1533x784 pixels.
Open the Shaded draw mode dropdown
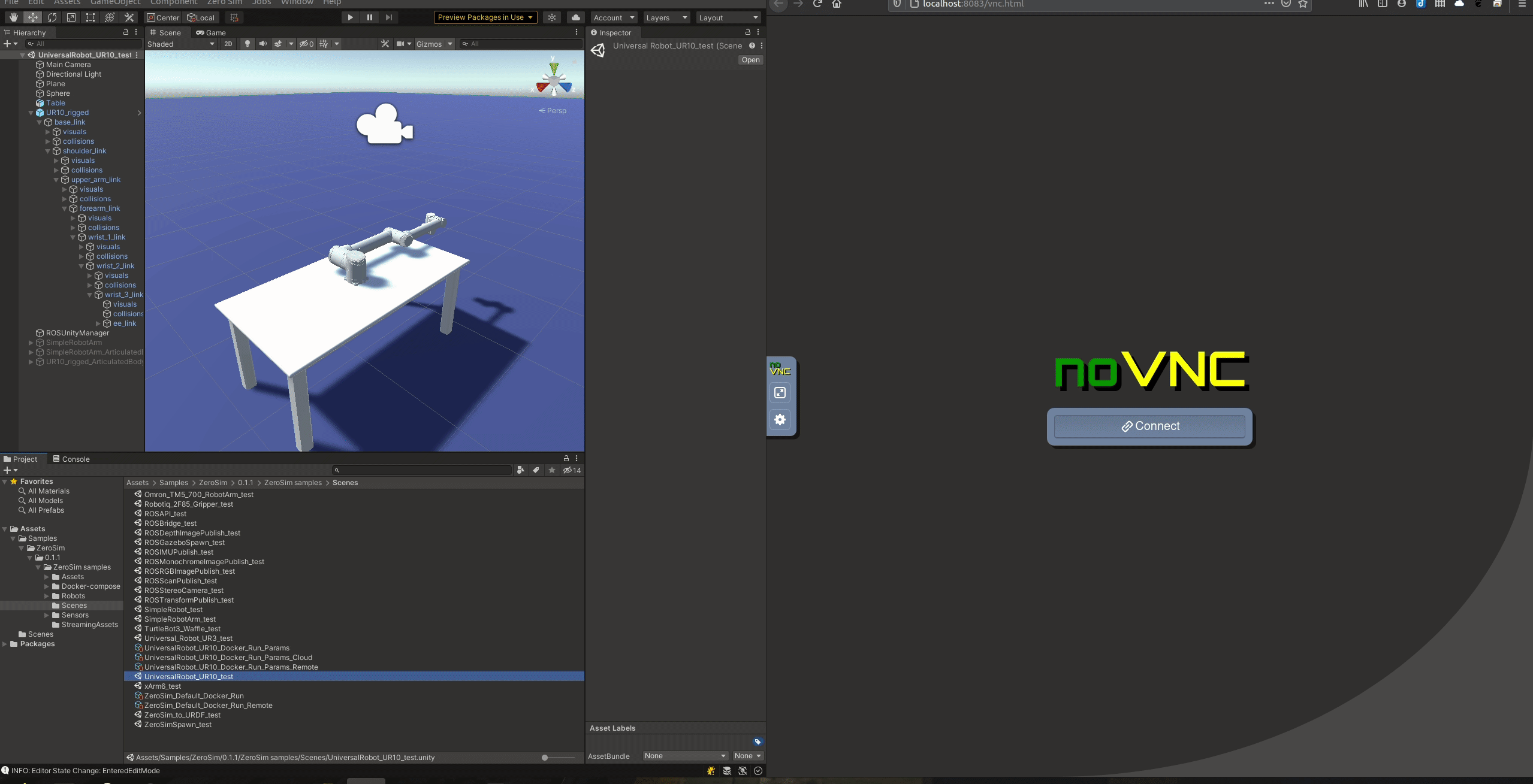180,44
